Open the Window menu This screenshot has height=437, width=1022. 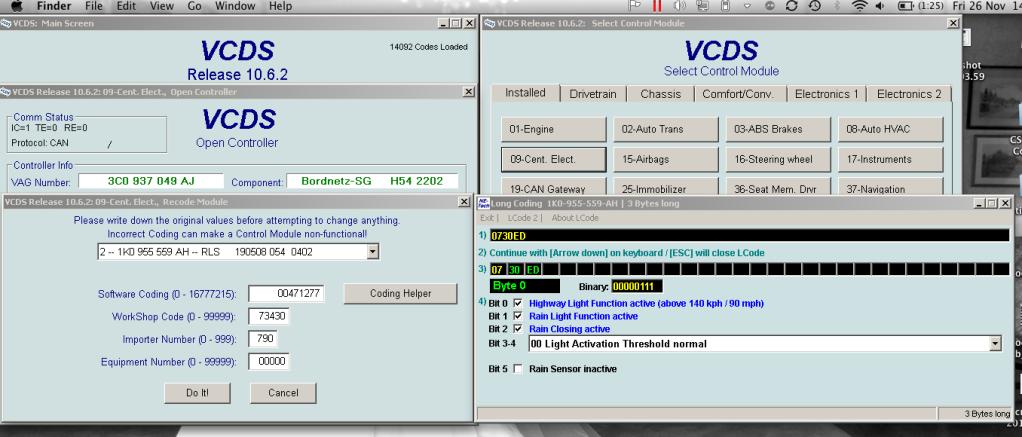coord(235,6)
